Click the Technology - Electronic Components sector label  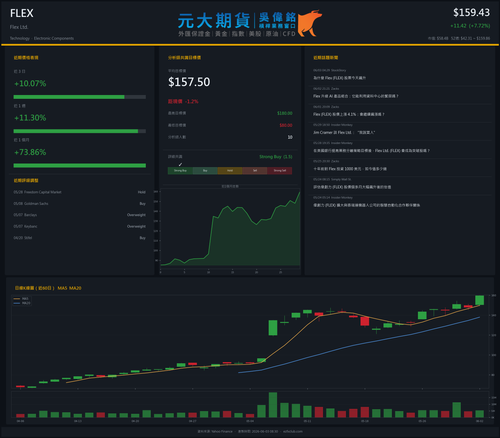tap(42, 38)
